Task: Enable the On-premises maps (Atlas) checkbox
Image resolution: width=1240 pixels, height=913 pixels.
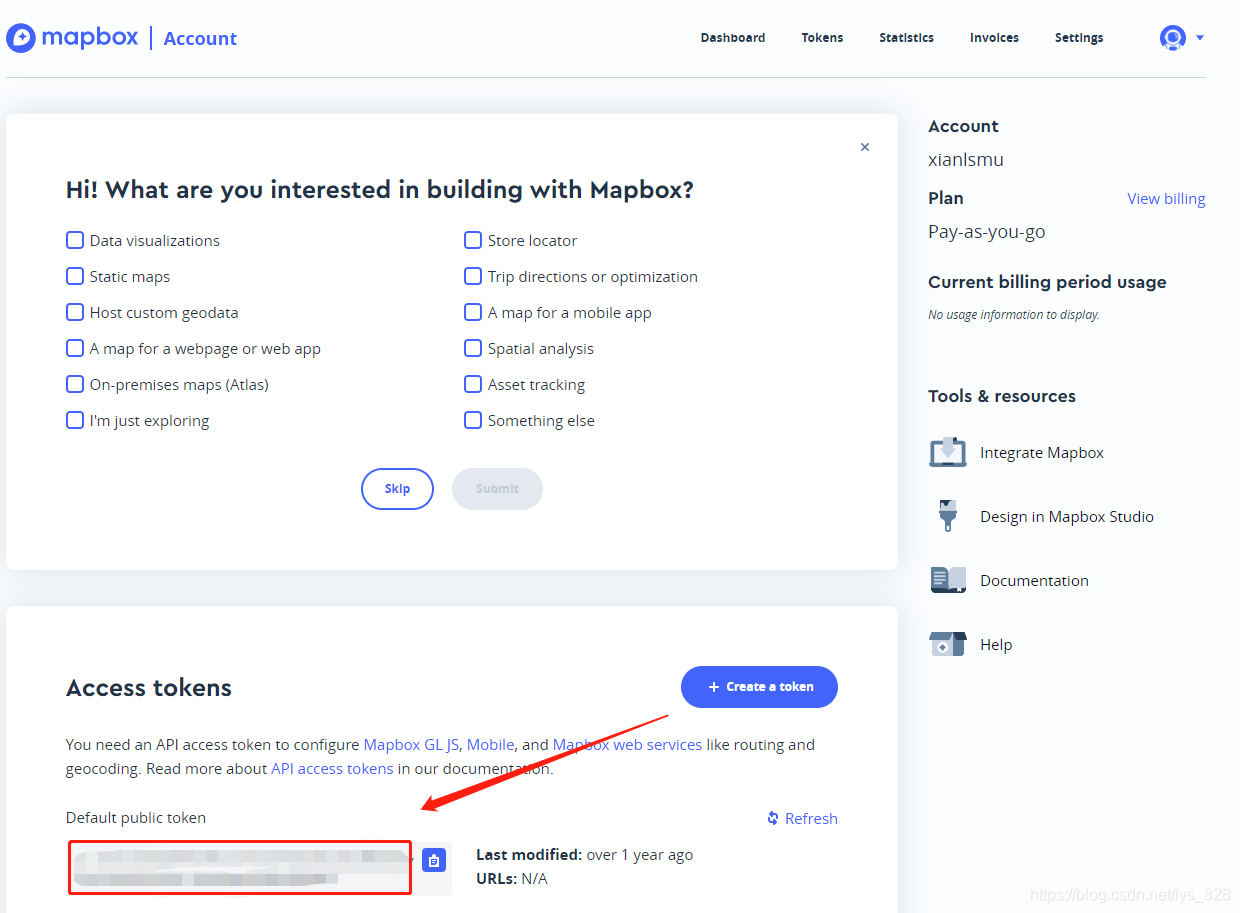Action: [x=75, y=384]
